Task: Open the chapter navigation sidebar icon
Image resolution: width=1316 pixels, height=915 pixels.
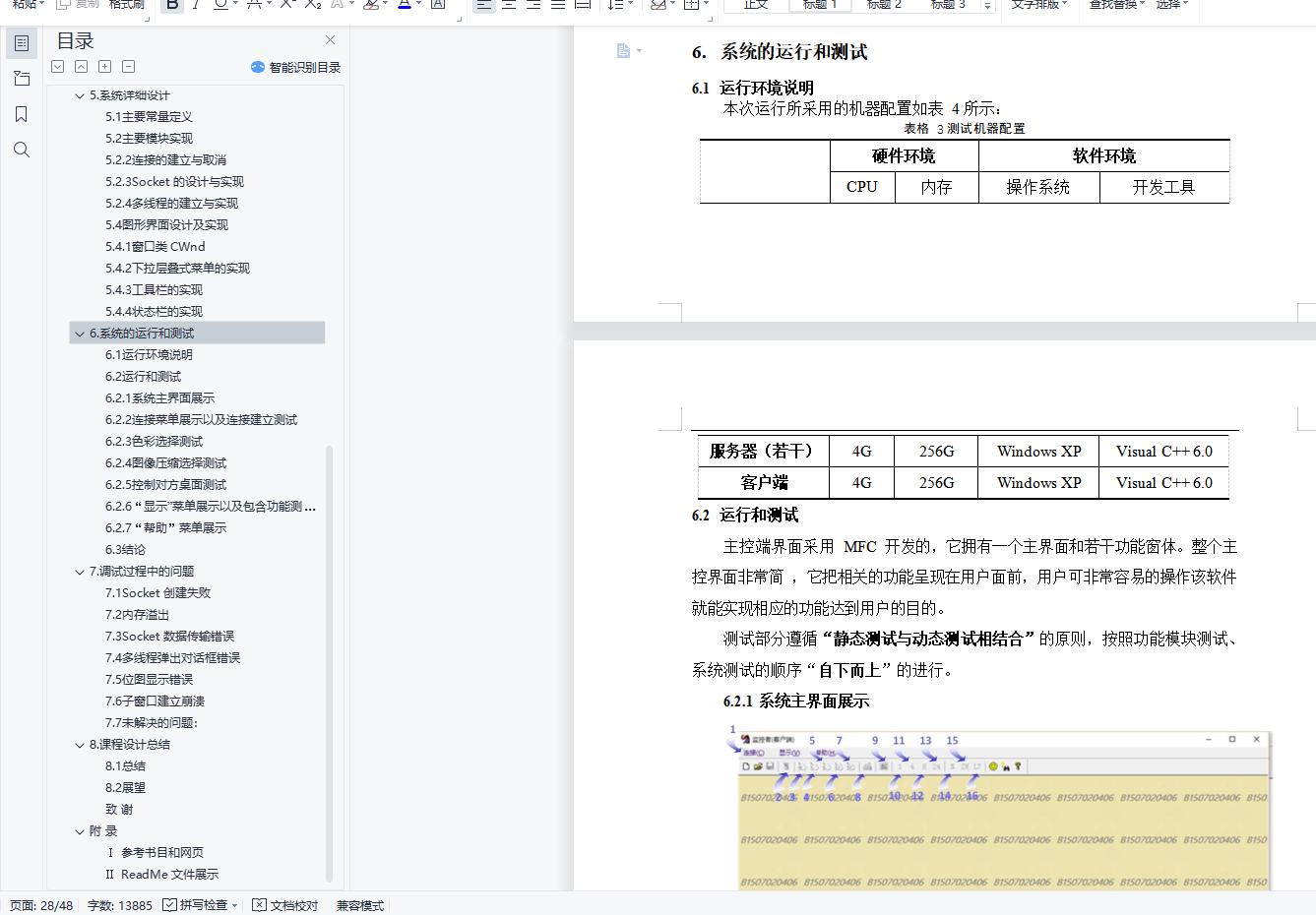Action: point(22,79)
